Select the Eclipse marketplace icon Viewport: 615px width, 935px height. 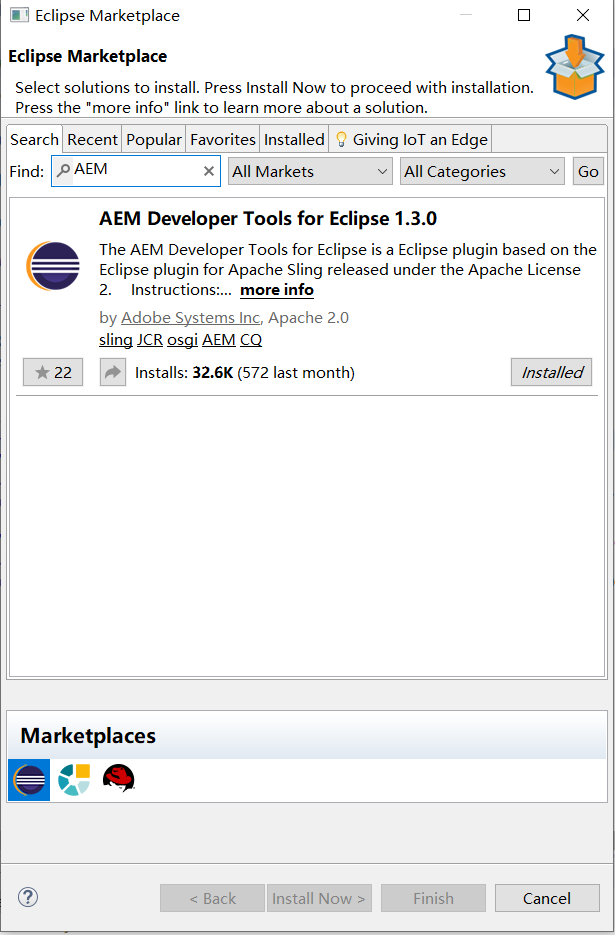[29, 780]
